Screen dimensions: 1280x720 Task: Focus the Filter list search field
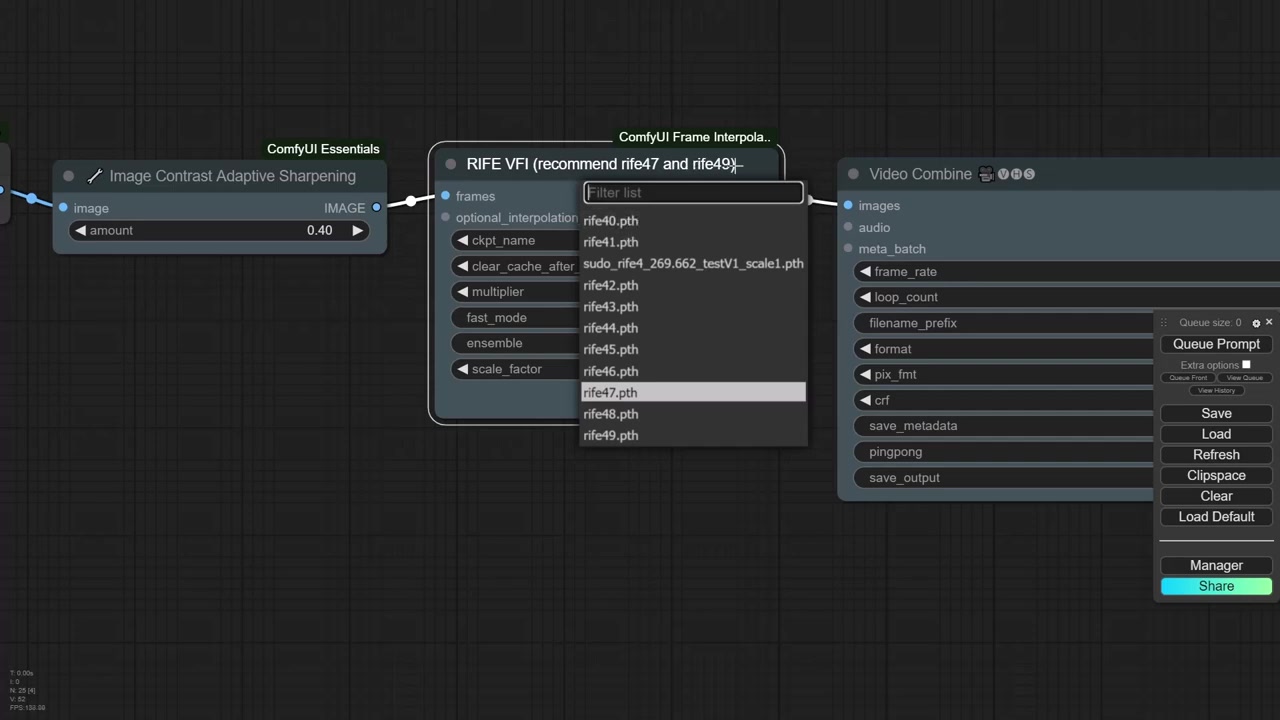[693, 193]
